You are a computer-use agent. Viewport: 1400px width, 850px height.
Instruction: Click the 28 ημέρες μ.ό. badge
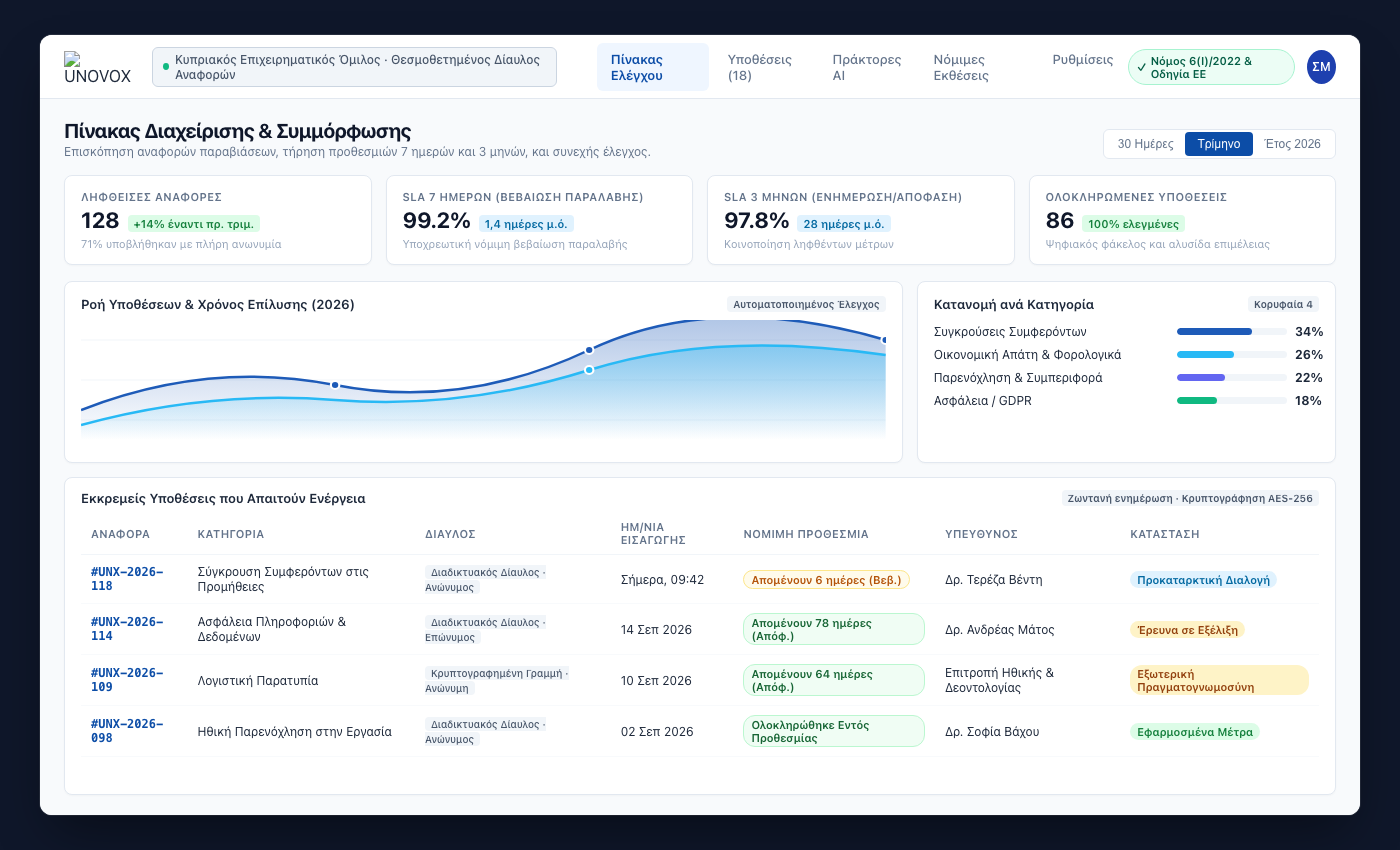pos(844,224)
